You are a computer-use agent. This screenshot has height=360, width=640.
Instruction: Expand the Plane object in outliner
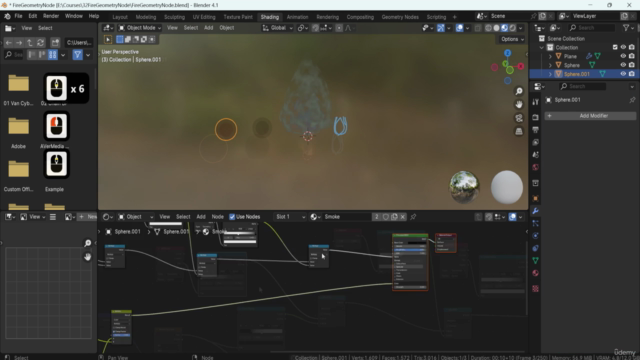[x=550, y=56]
